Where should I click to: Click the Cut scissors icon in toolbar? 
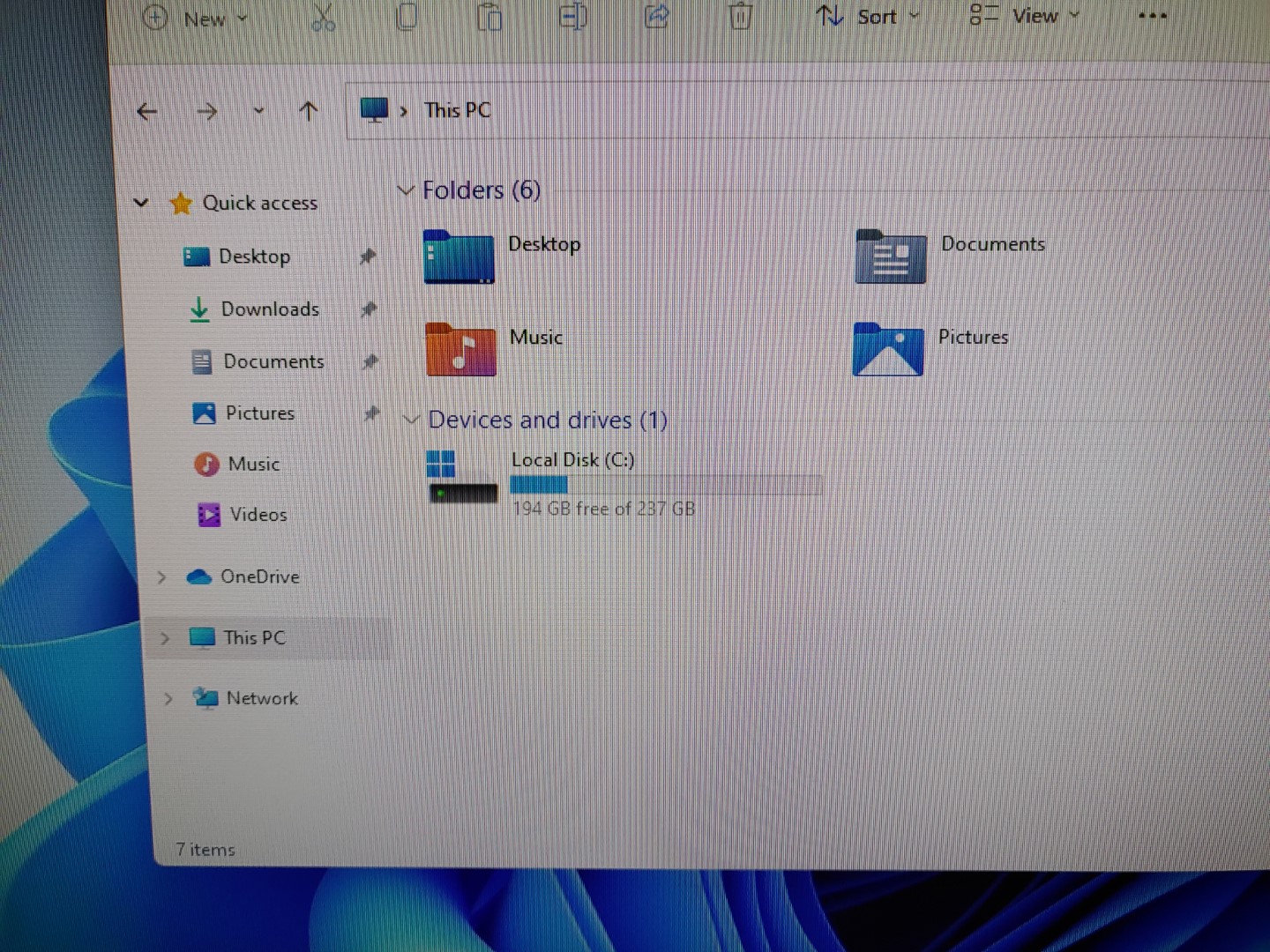[x=323, y=16]
